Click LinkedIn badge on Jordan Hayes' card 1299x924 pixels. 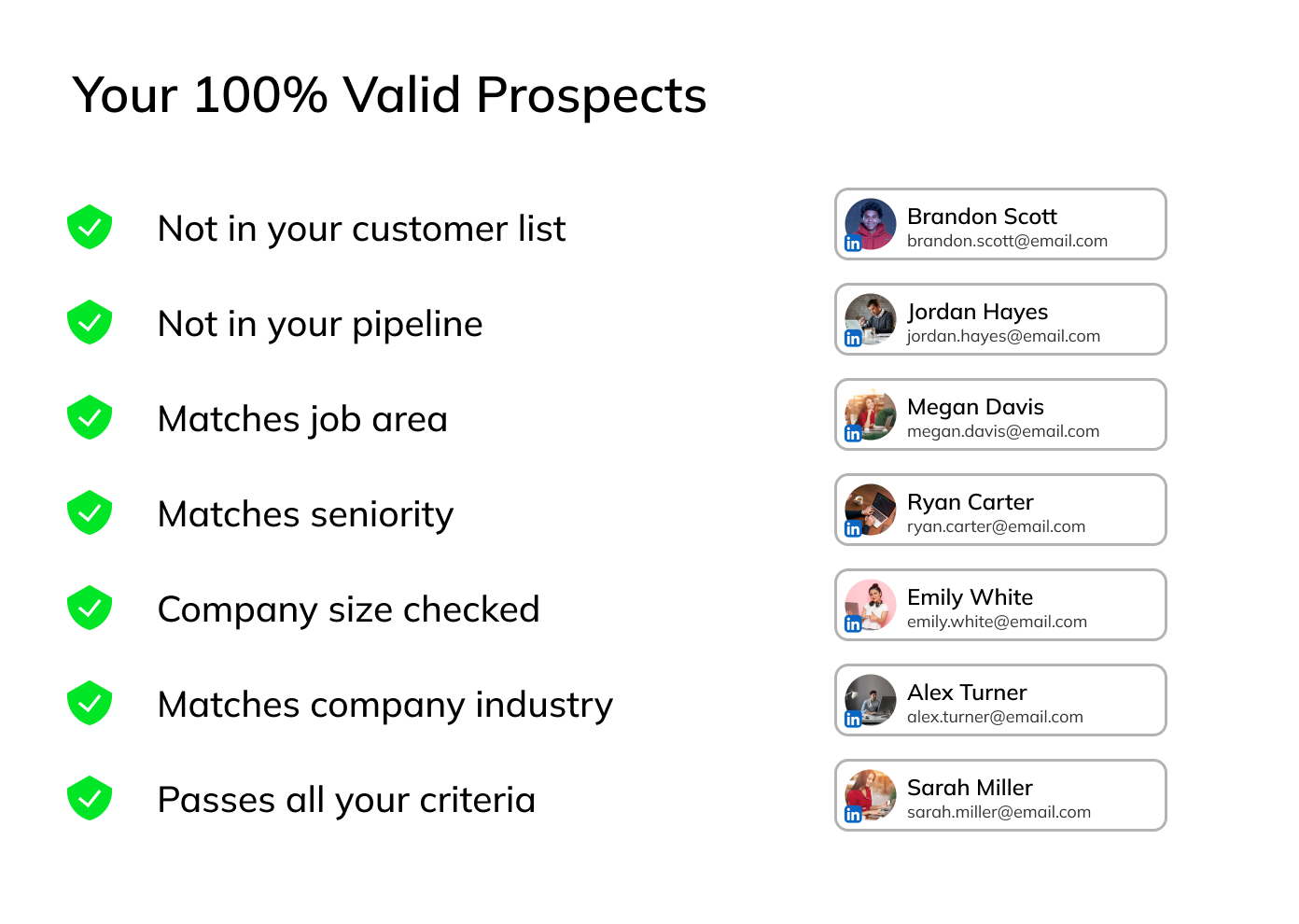853,339
